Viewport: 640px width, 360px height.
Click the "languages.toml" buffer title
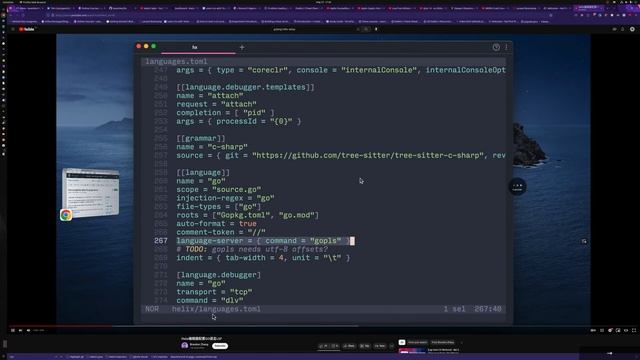[176, 61]
